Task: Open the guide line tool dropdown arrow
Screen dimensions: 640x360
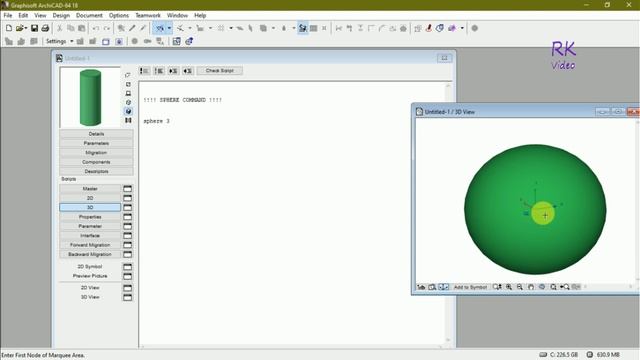Action: pyautogui.click(x=169, y=28)
